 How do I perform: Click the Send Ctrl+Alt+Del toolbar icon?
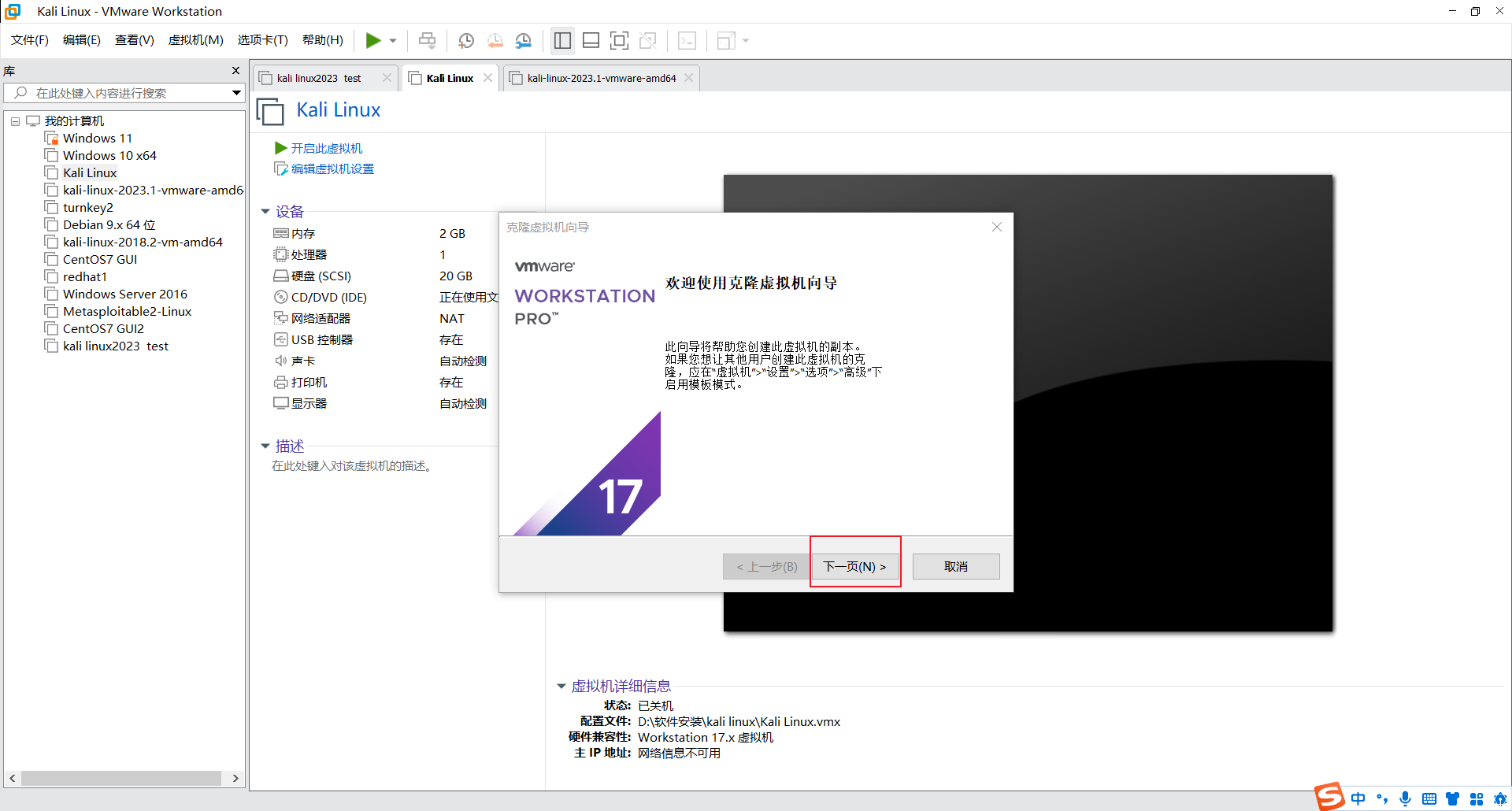(x=427, y=40)
